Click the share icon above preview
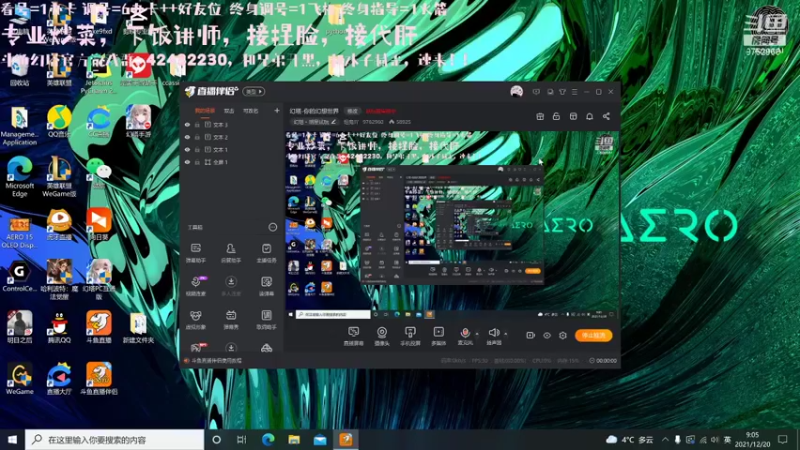 coord(606,116)
